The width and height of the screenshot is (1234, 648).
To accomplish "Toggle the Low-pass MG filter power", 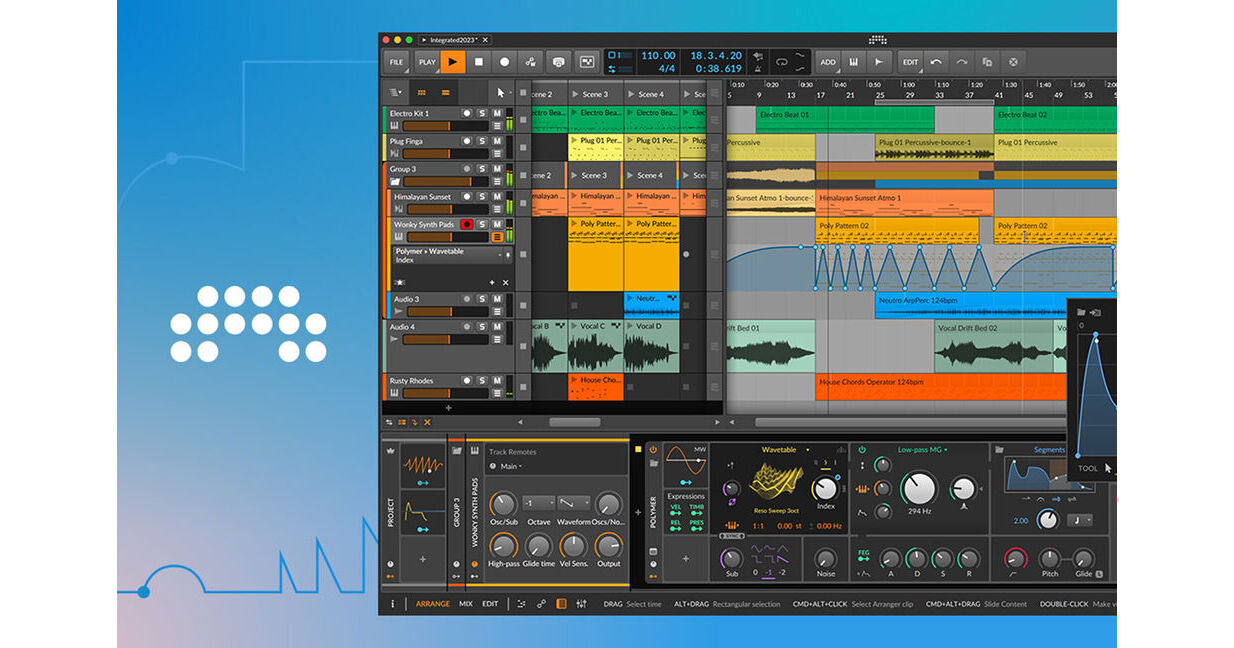I will coord(862,450).
